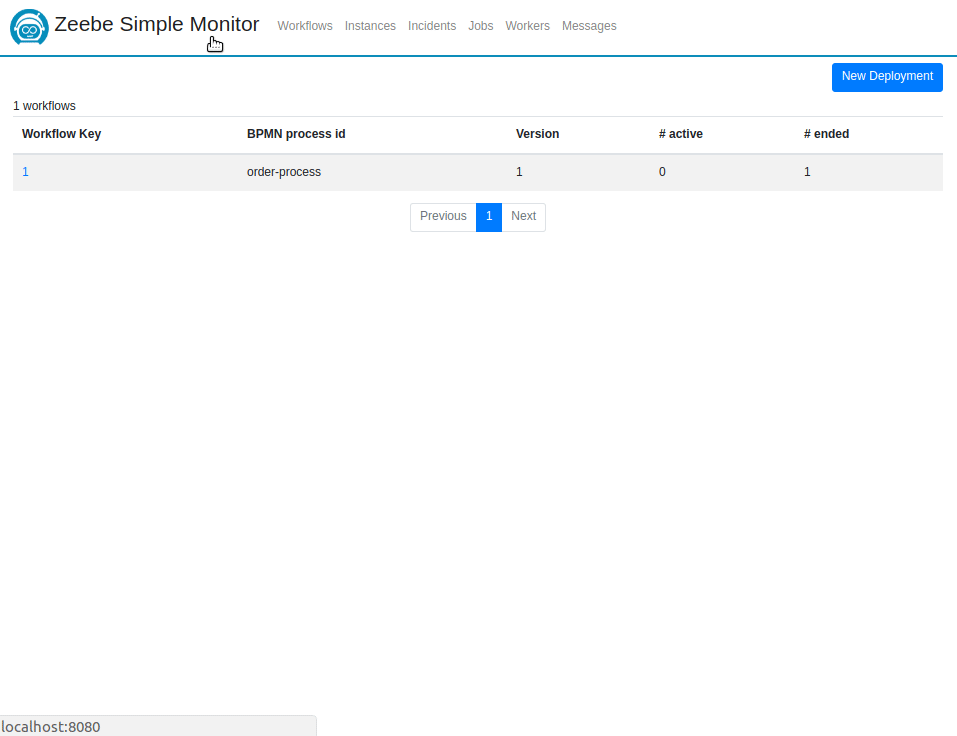This screenshot has height=736, width=957.
Task: Click the 'Version' column header
Action: click(537, 134)
